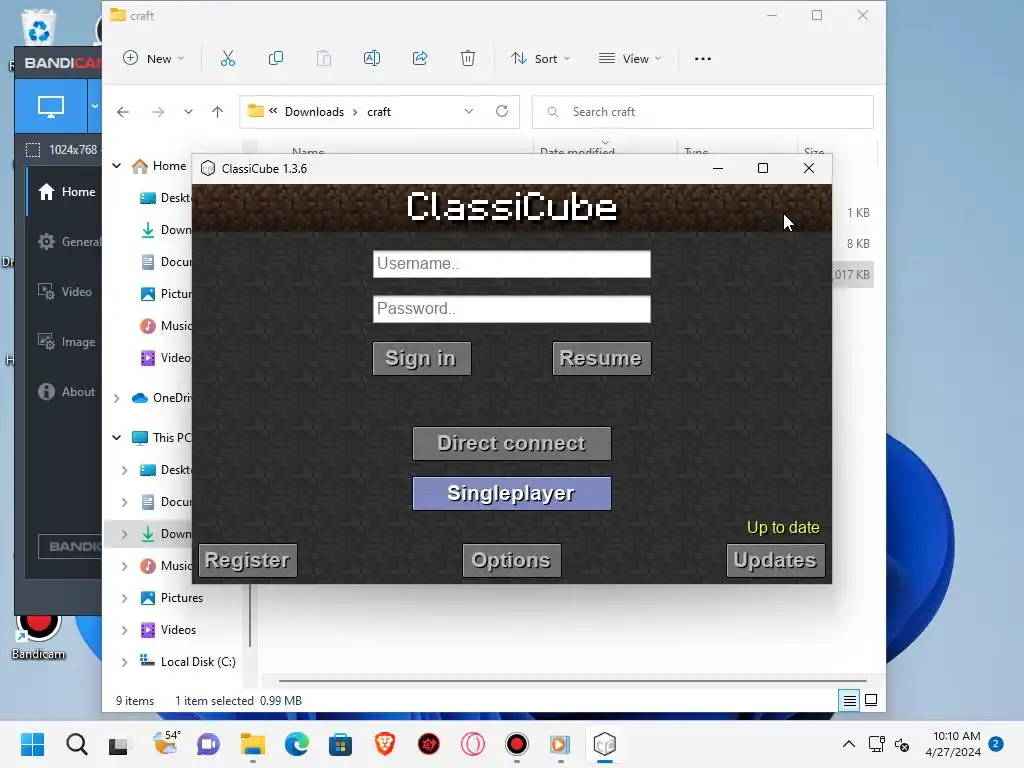Click the Register button in ClassiCube
This screenshot has width=1024, height=768.
[248, 560]
